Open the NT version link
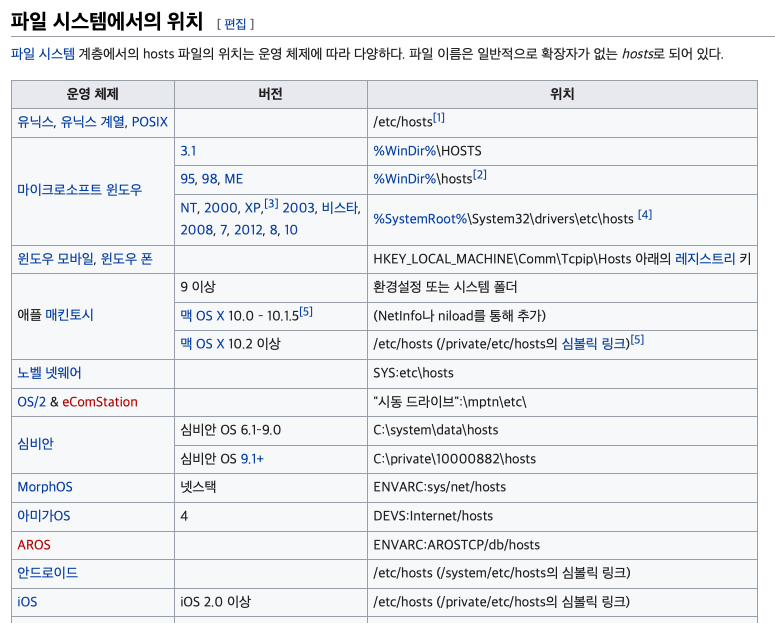The image size is (775, 623). tap(189, 208)
